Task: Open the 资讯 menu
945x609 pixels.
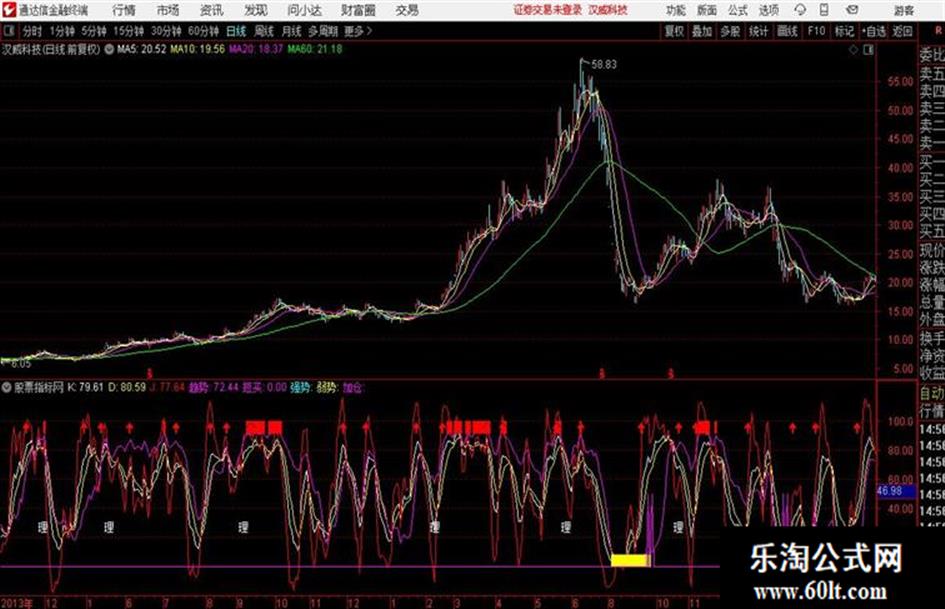Action: coord(212,10)
